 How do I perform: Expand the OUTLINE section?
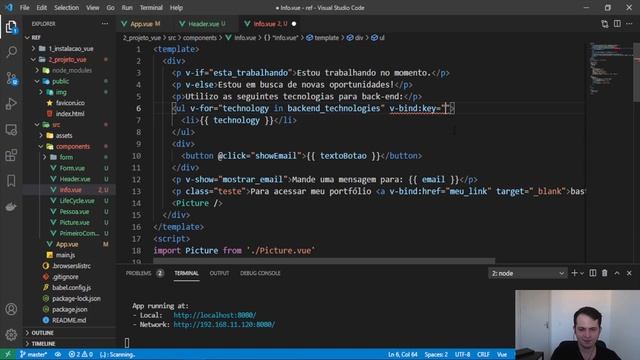point(42,333)
